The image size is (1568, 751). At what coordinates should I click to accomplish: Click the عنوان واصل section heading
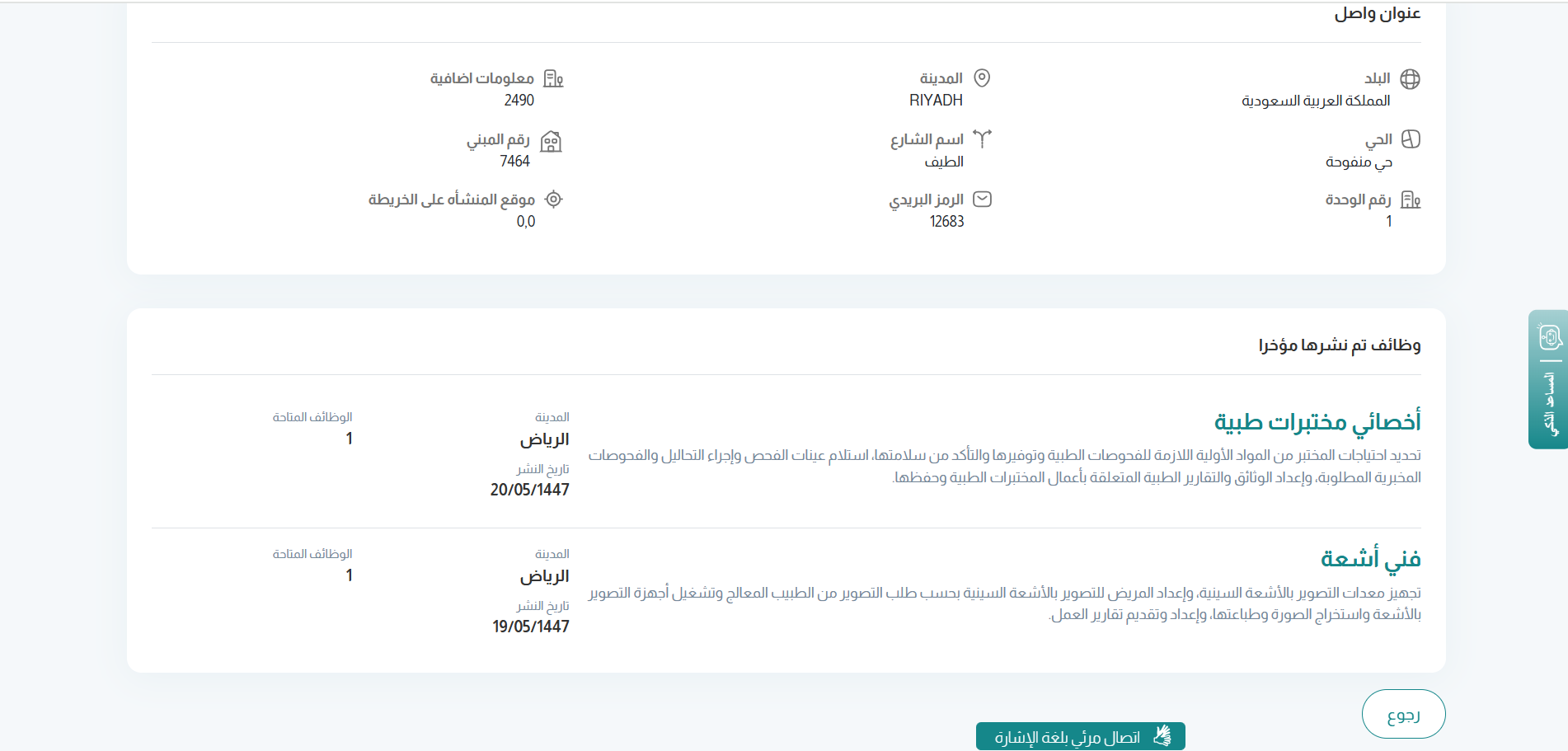click(x=1377, y=14)
